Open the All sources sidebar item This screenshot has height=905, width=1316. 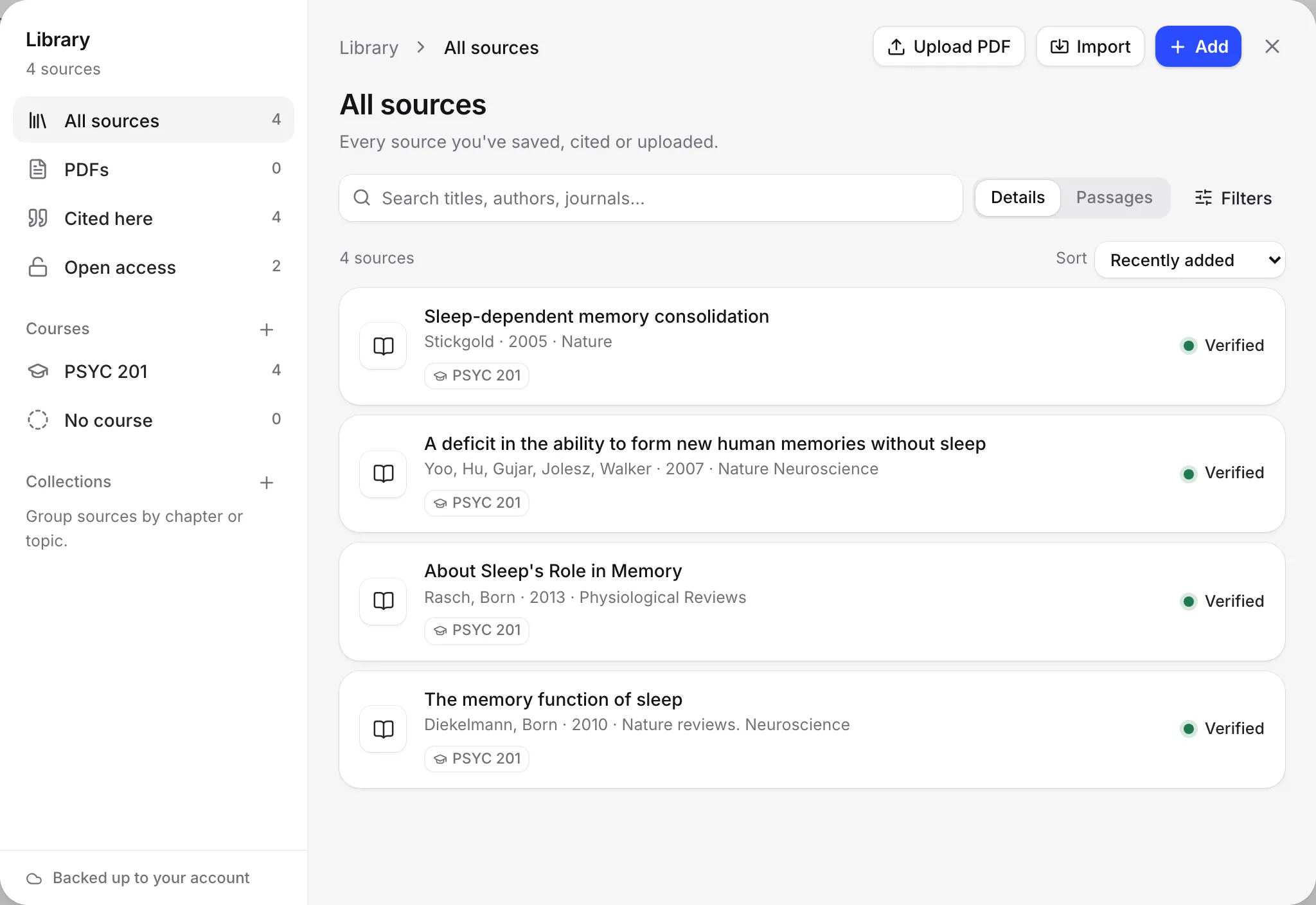(154, 120)
